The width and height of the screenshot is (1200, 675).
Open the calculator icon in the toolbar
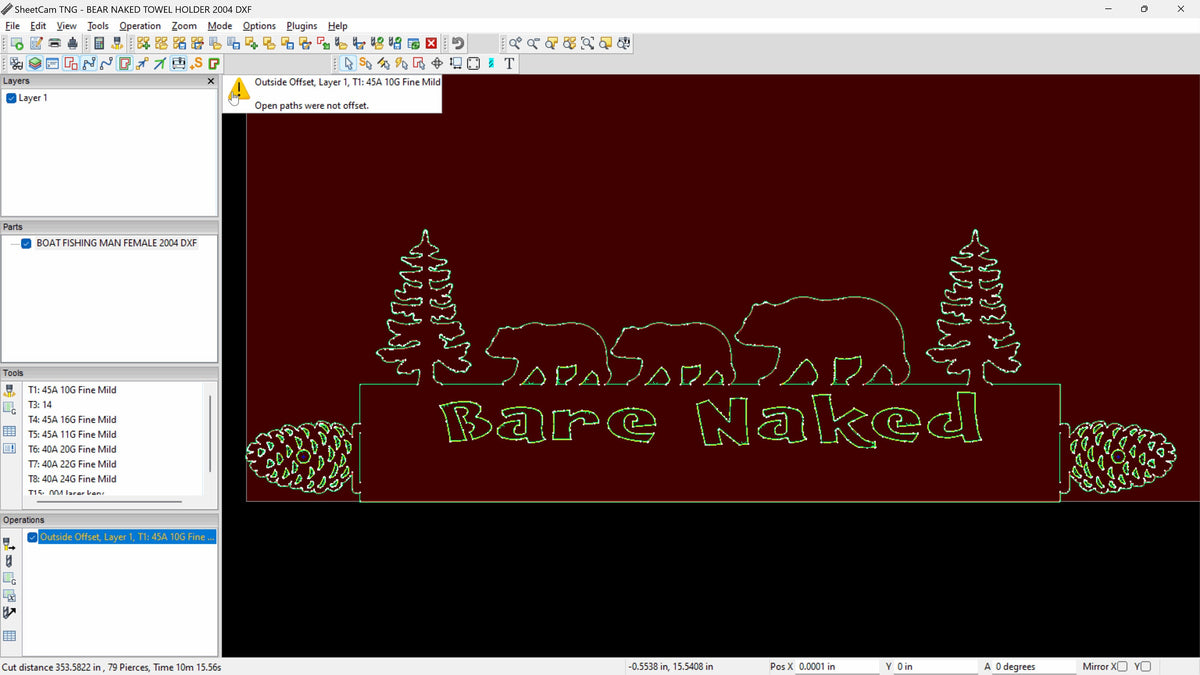(98, 44)
